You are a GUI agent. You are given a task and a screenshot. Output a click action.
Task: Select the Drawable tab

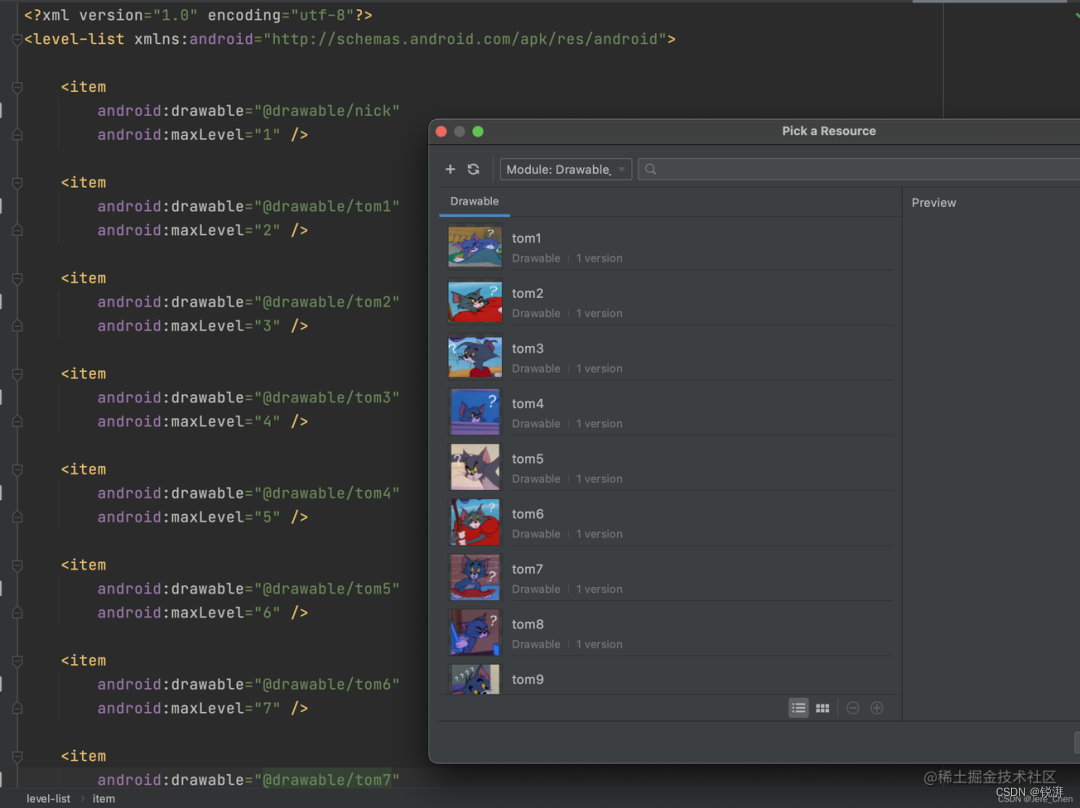click(475, 201)
